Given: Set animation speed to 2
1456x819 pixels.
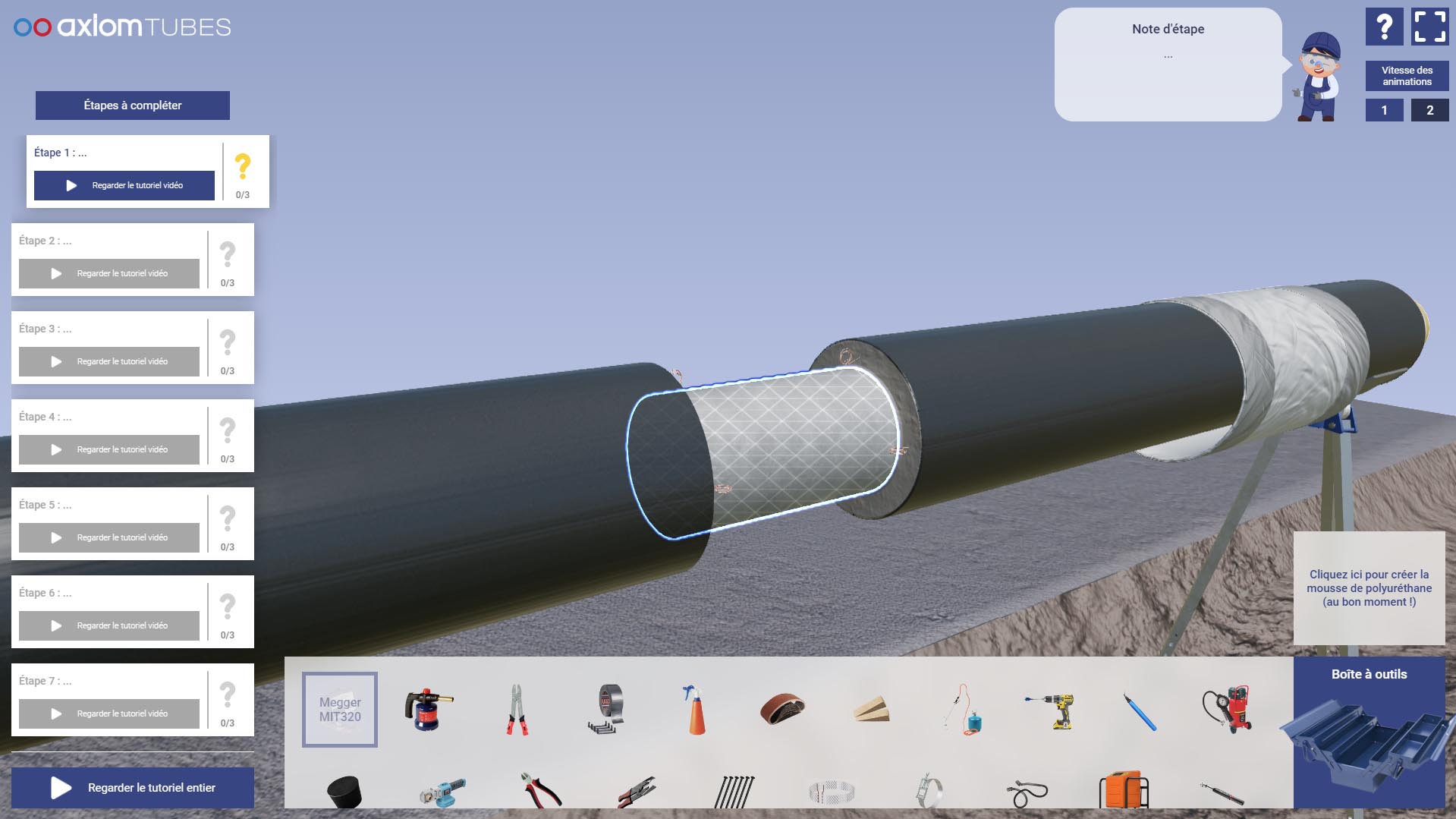Looking at the screenshot, I should 1429,110.
